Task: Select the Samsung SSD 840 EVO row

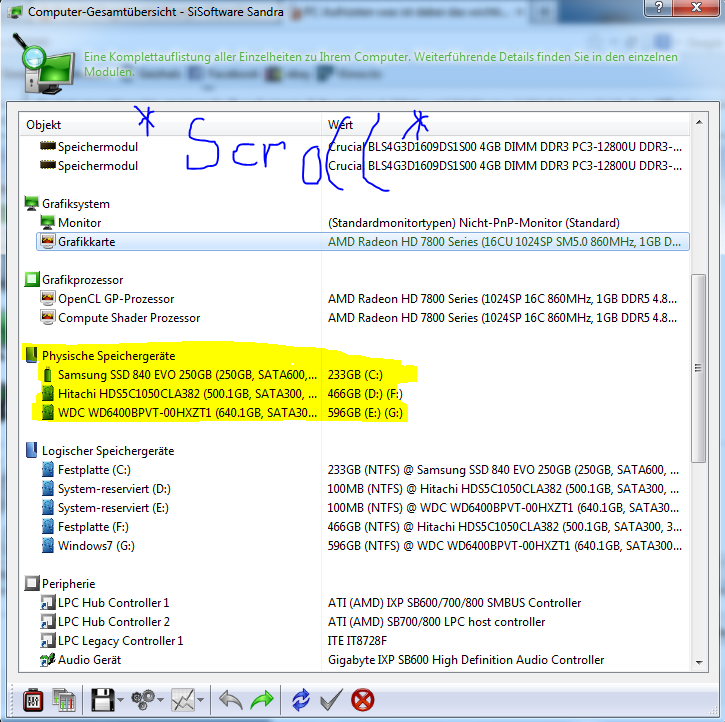Action: pos(362,375)
